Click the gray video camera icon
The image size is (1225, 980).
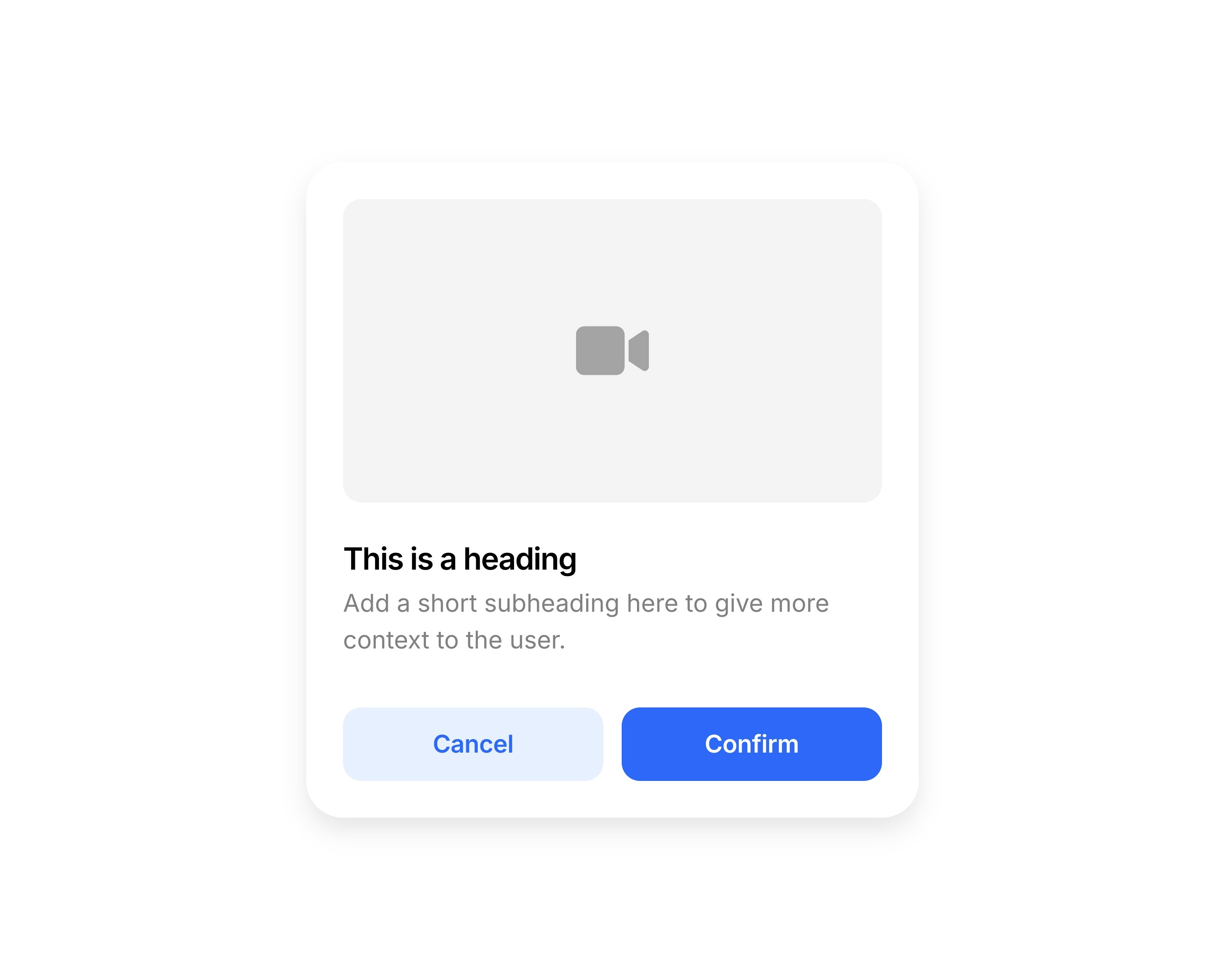pos(612,351)
